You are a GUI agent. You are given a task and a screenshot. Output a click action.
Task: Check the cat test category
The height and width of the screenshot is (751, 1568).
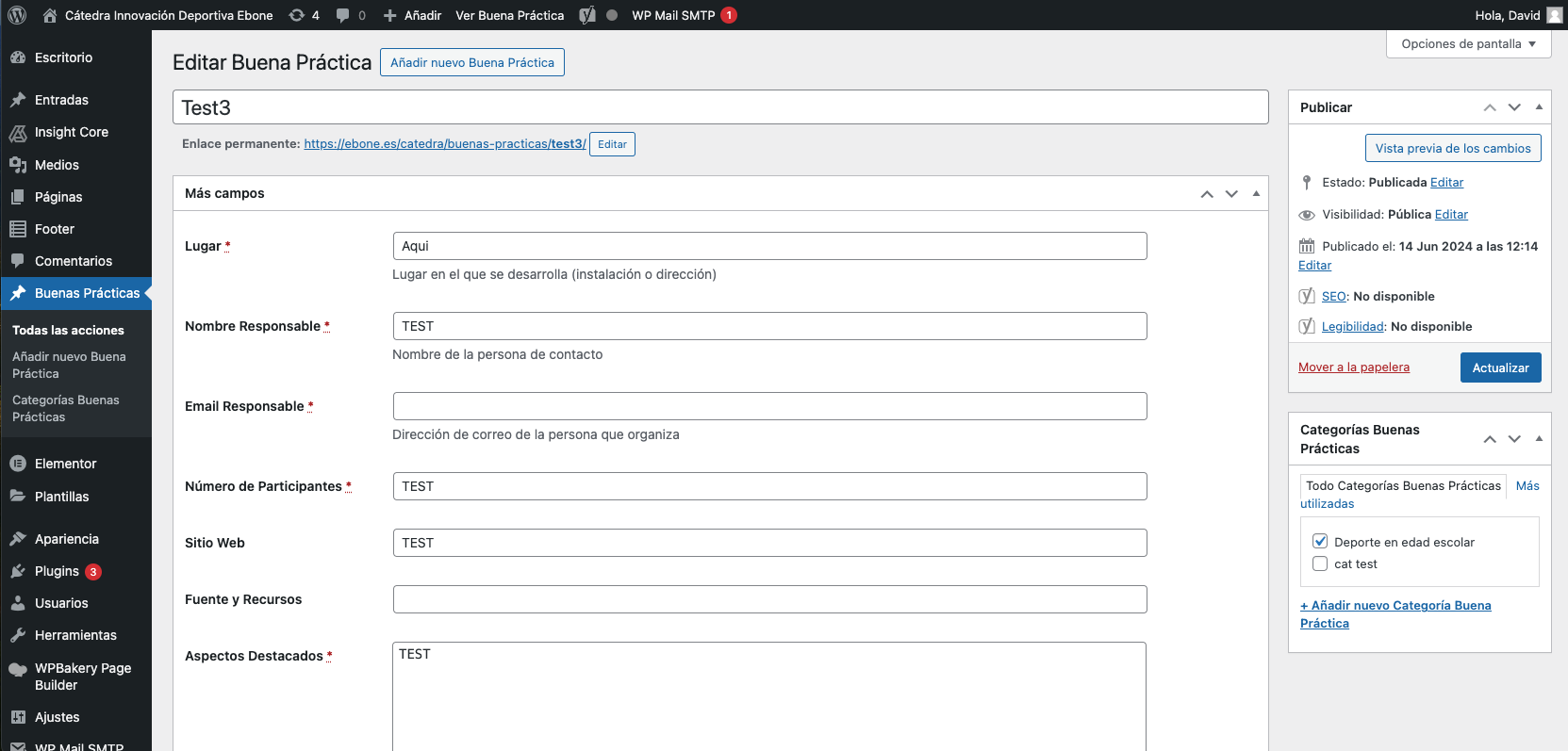(x=1320, y=563)
